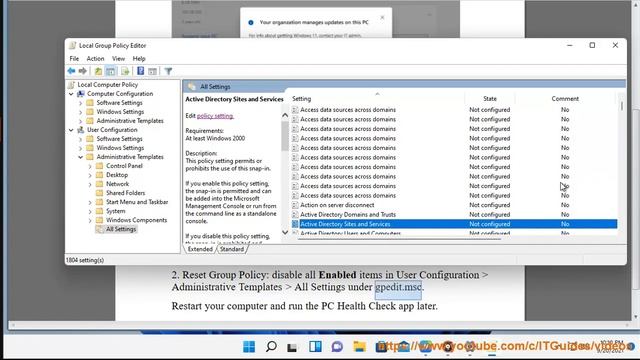
Task: Click the Active Directory Domains and Trusts row icon
Action: tap(295, 214)
